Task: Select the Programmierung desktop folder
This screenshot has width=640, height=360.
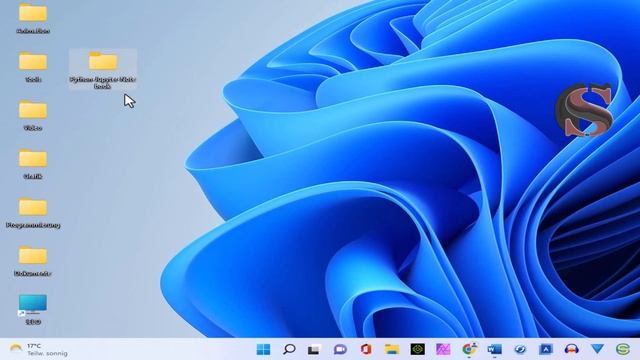Action: [33, 213]
